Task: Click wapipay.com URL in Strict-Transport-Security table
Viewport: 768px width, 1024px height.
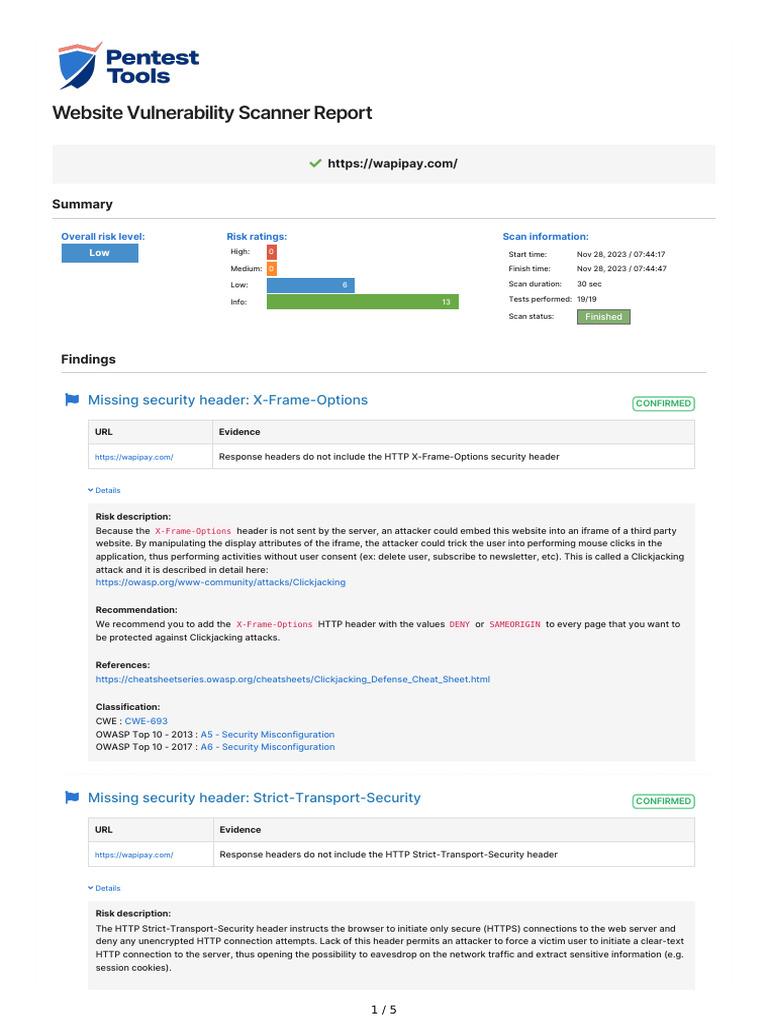Action: (134, 855)
